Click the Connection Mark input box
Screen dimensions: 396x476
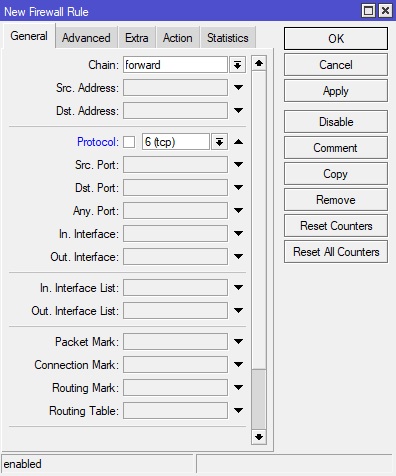pyautogui.click(x=175, y=365)
